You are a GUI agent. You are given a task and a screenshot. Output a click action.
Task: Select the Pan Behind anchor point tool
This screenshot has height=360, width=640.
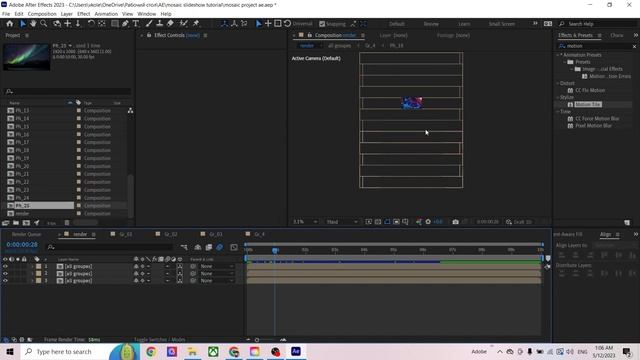coord(102,24)
